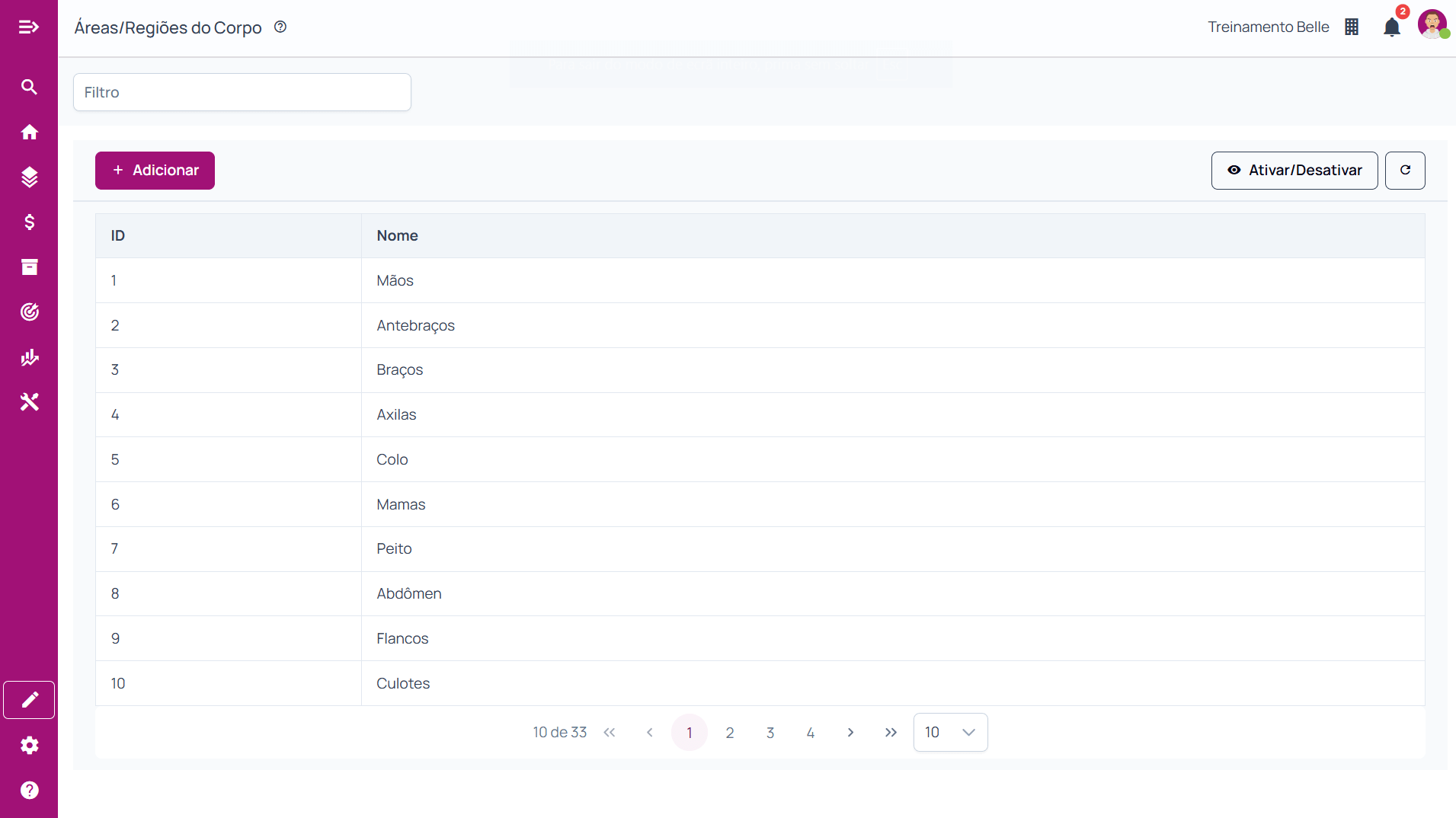Screen dimensions: 1456x818
Task: Go to page 2 in the pagination
Action: (729, 732)
